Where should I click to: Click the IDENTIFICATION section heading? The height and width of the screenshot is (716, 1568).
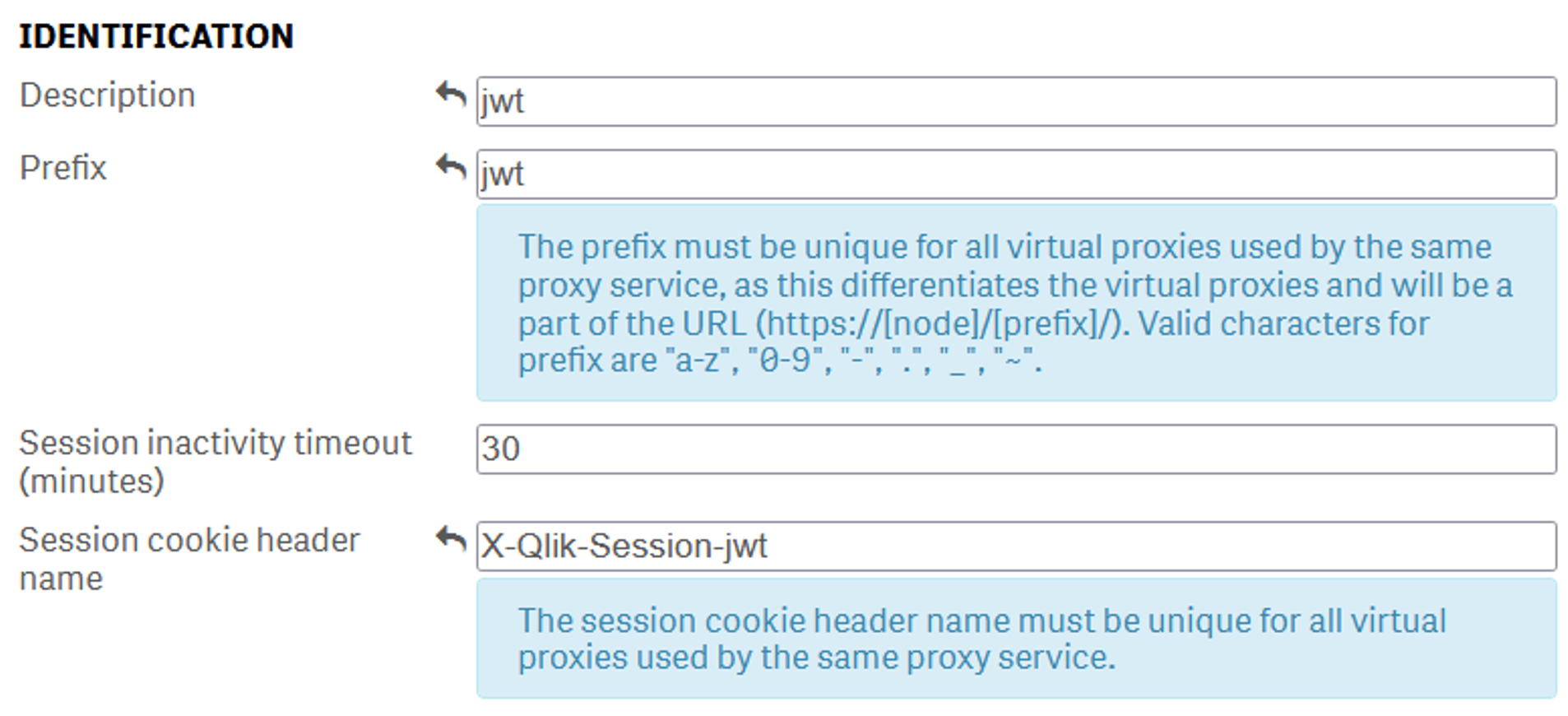point(156,36)
